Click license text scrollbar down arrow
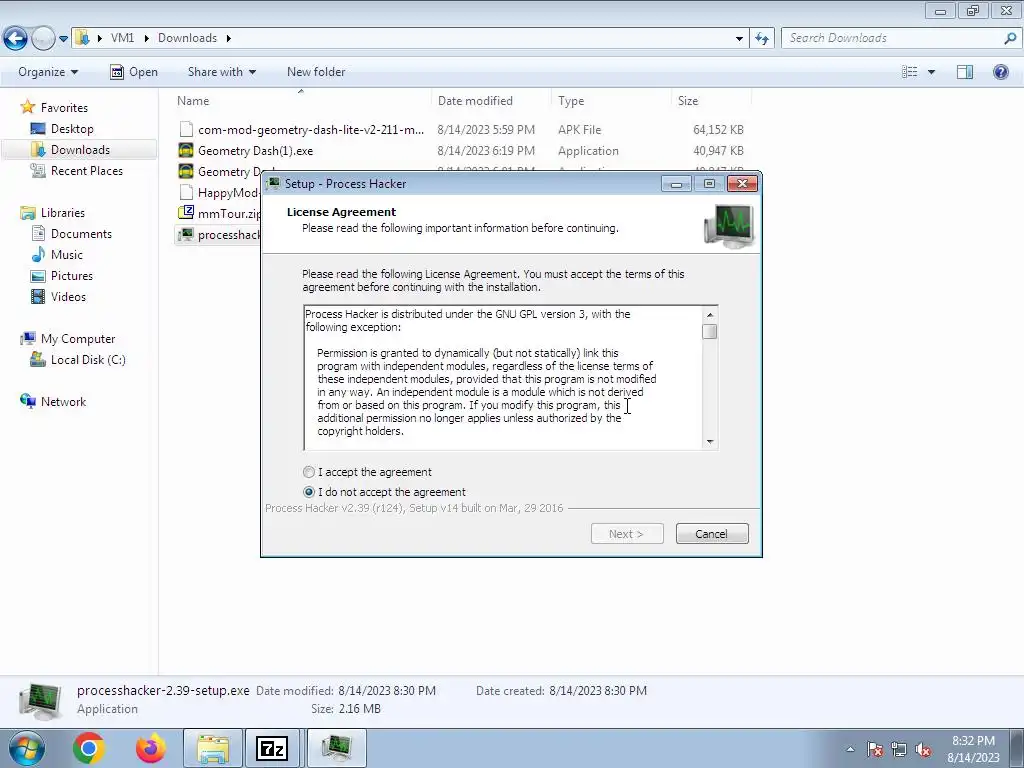 [x=710, y=442]
